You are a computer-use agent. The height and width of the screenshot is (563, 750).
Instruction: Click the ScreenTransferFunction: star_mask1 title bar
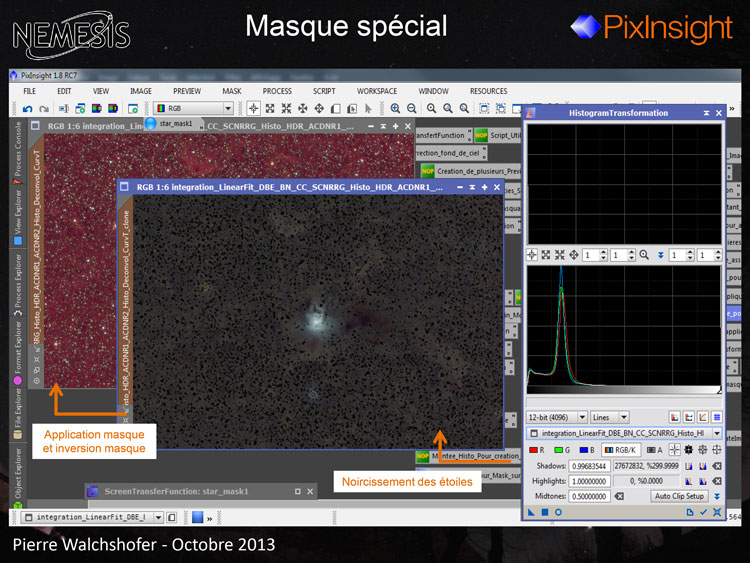click(x=201, y=491)
